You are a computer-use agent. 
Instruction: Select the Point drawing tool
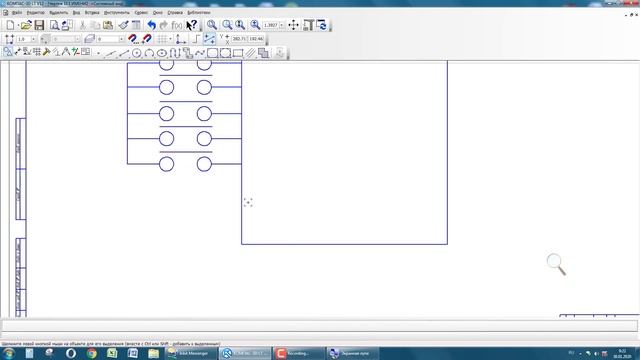98,53
